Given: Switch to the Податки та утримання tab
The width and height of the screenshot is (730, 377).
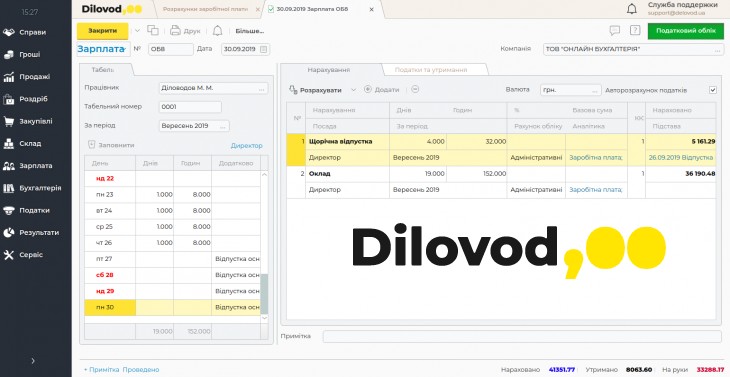Looking at the screenshot, I should tap(431, 70).
